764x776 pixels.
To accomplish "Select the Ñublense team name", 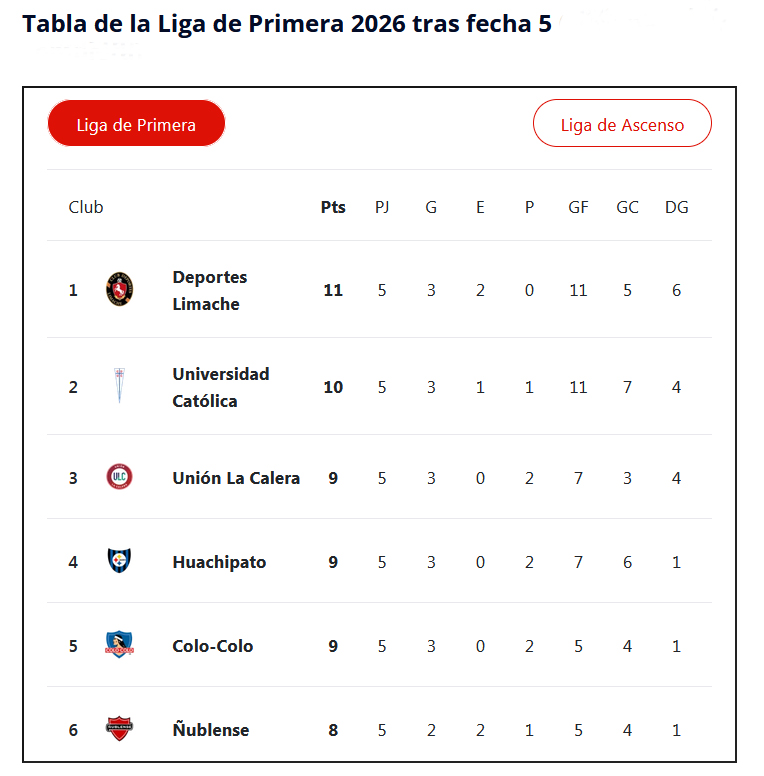I will click(211, 730).
